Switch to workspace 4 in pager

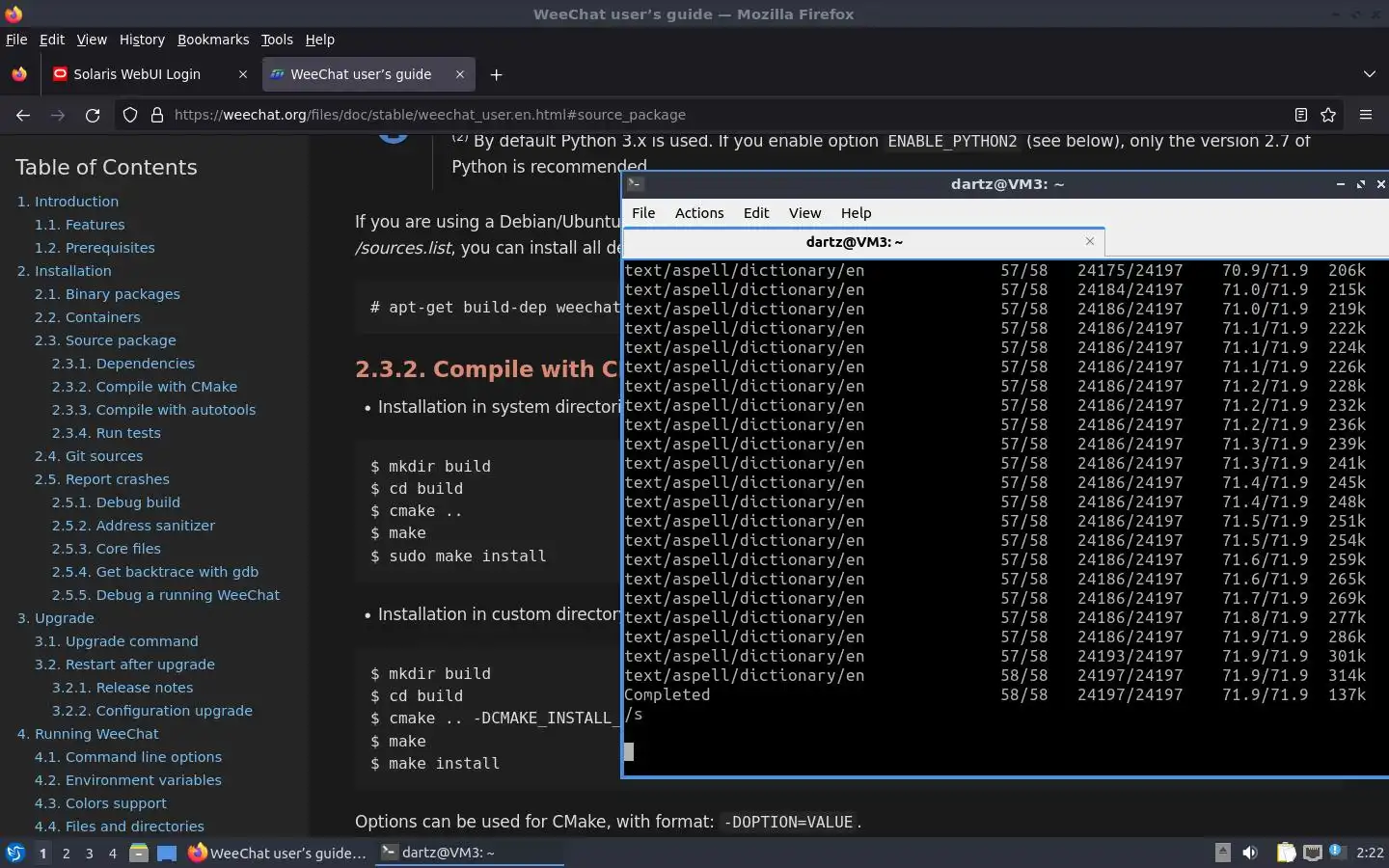[113, 853]
